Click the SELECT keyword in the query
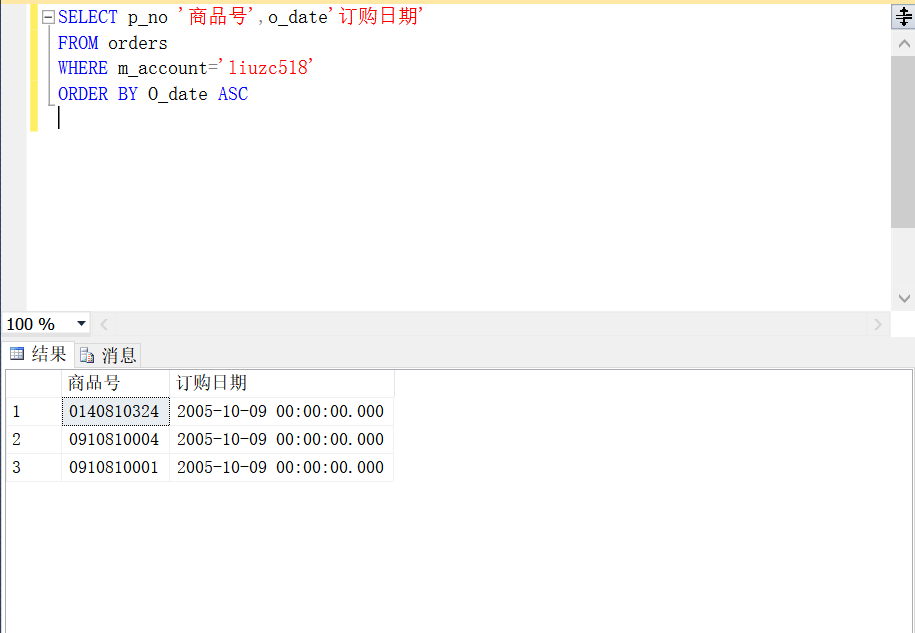915x633 pixels. (x=88, y=18)
